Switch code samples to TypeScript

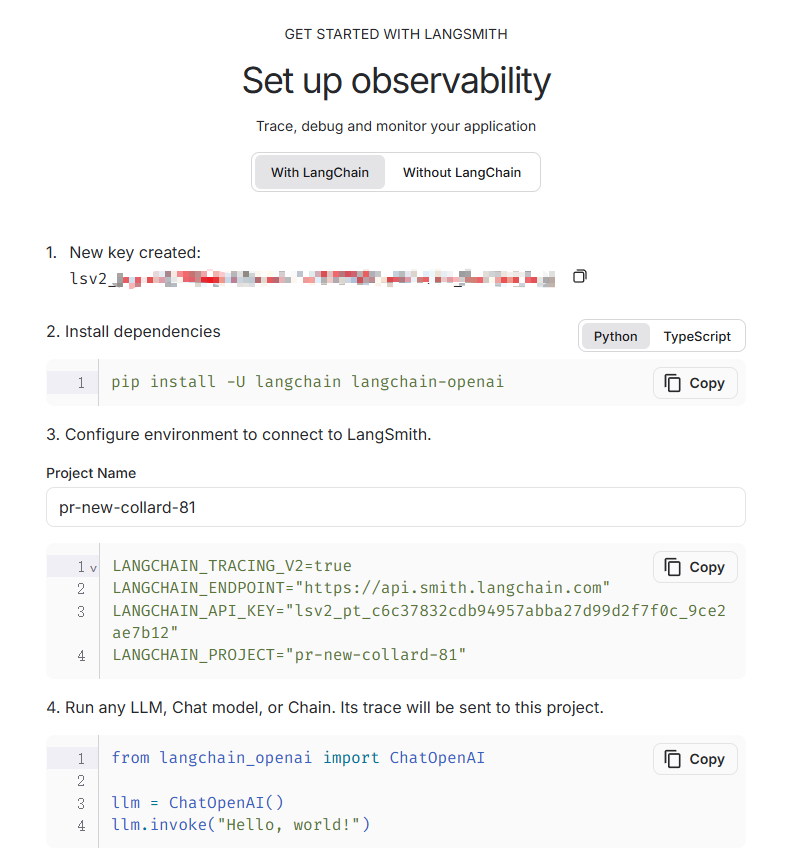pos(697,336)
